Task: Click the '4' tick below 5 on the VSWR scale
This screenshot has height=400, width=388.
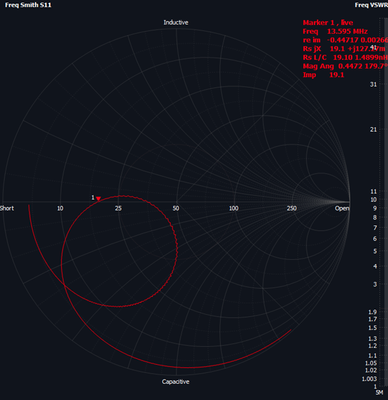Action: click(375, 266)
